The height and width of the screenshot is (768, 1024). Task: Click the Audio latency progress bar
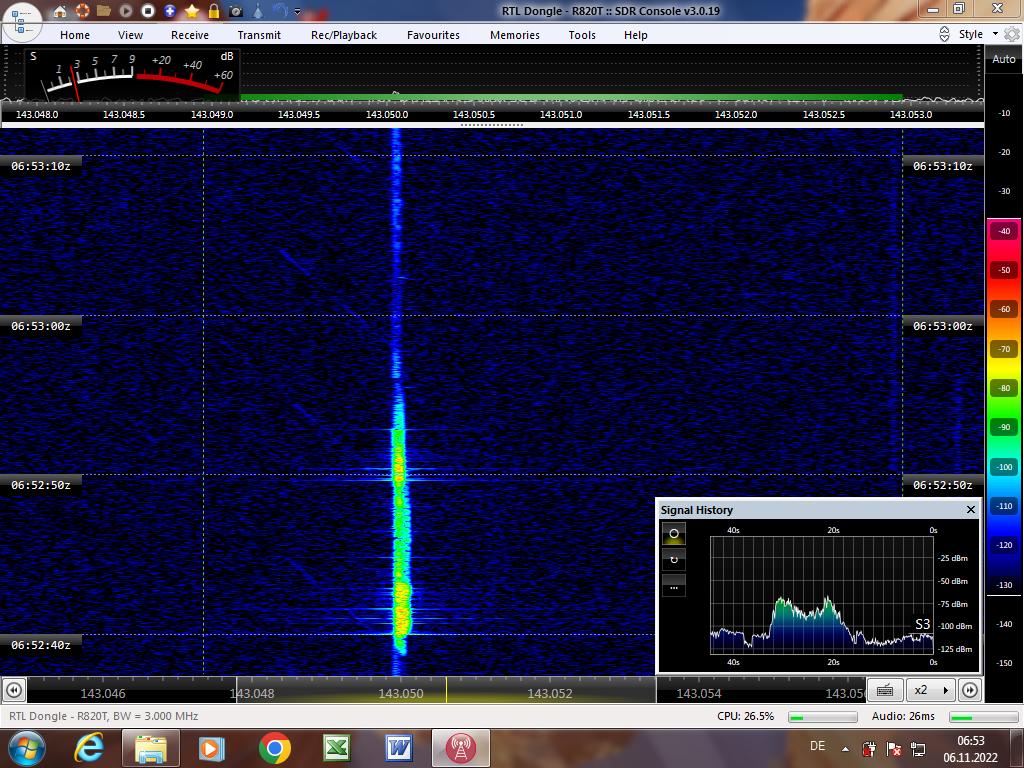pos(984,717)
